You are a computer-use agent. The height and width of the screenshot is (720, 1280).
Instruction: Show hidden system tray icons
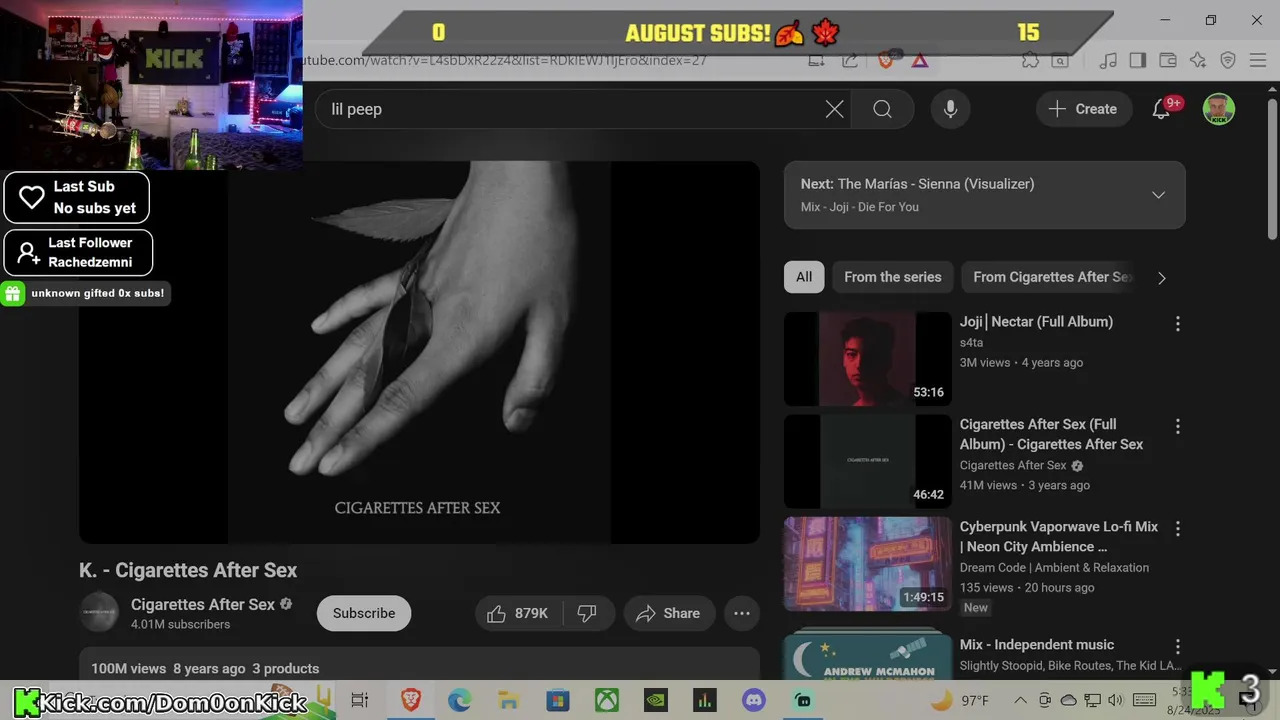click(x=1020, y=700)
